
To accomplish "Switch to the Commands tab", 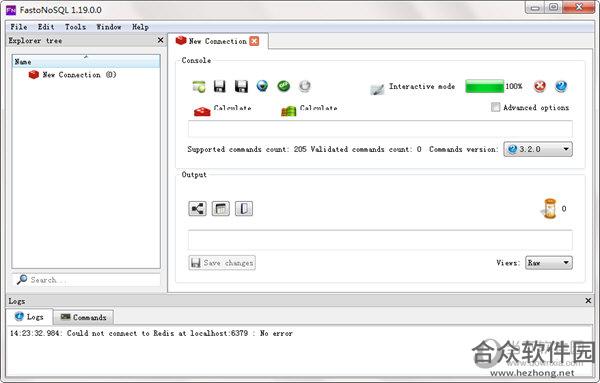I will [83, 318].
